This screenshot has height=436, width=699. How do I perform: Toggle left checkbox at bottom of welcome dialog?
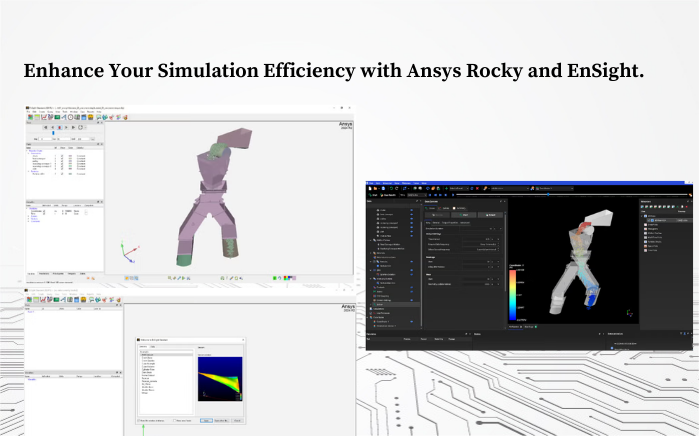138,420
